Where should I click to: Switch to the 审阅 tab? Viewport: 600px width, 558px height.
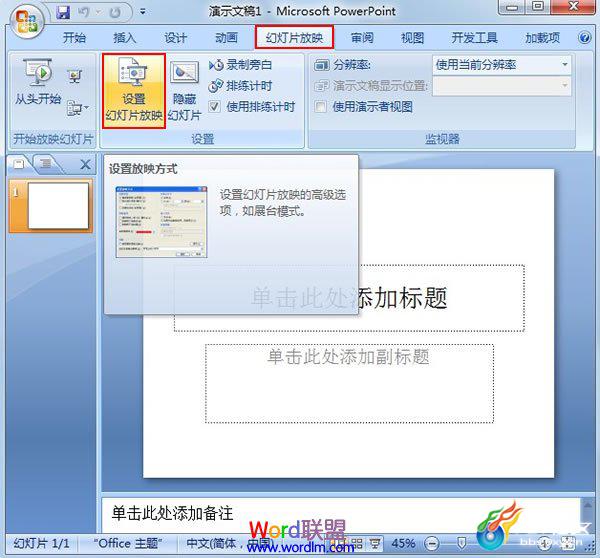(362, 38)
